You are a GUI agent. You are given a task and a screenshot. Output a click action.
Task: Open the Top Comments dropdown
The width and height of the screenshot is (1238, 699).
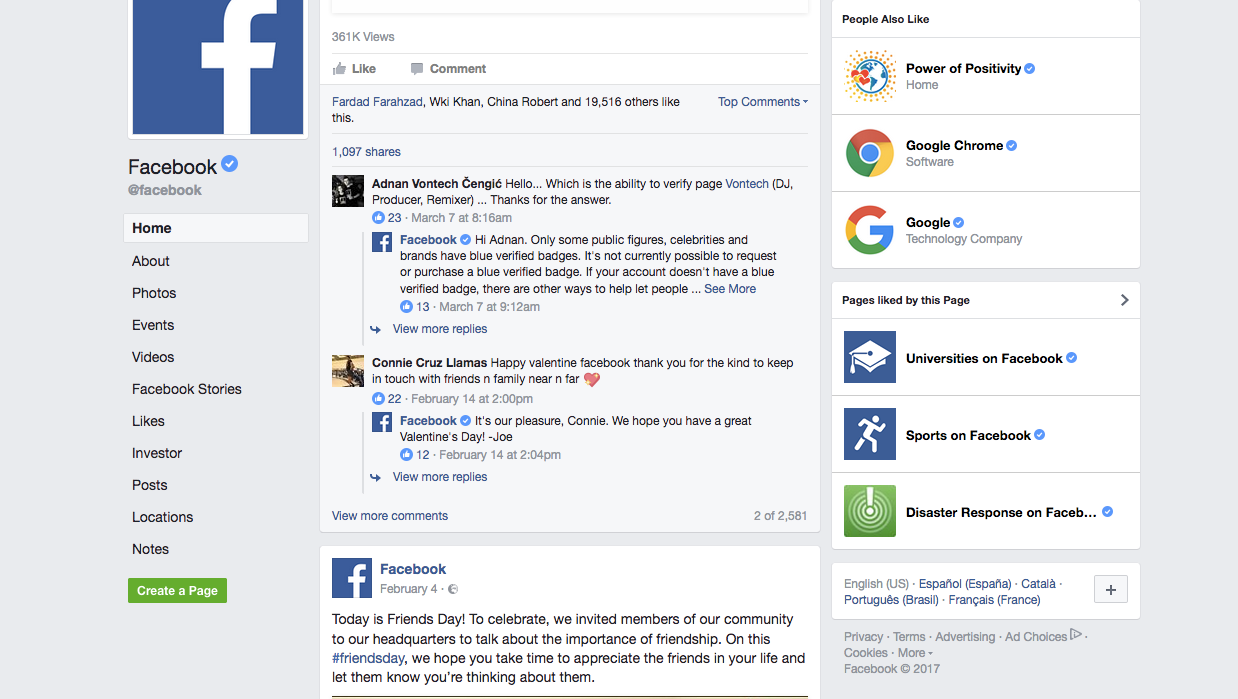762,102
